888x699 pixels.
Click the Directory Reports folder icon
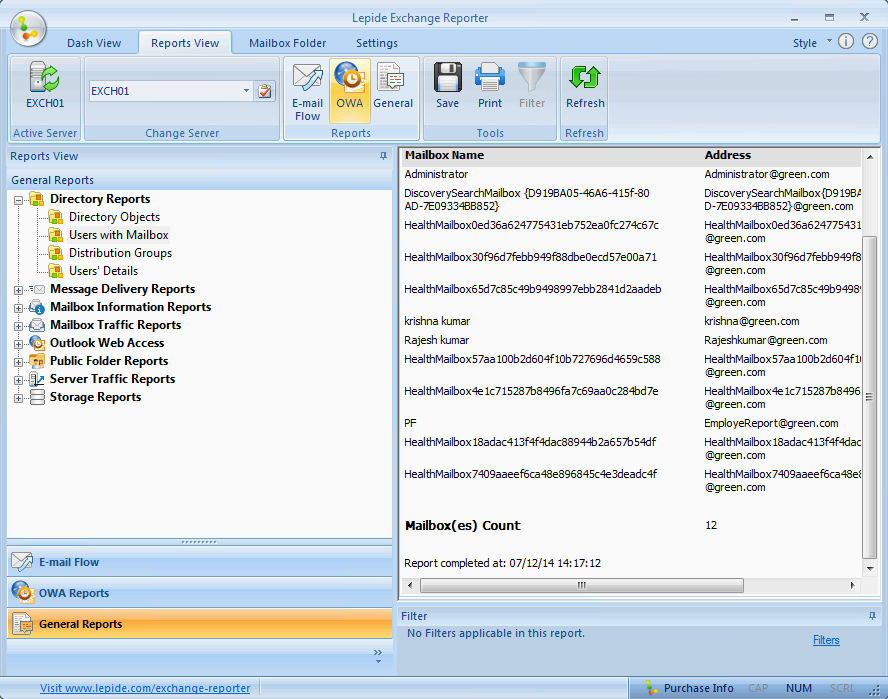[x=37, y=199]
